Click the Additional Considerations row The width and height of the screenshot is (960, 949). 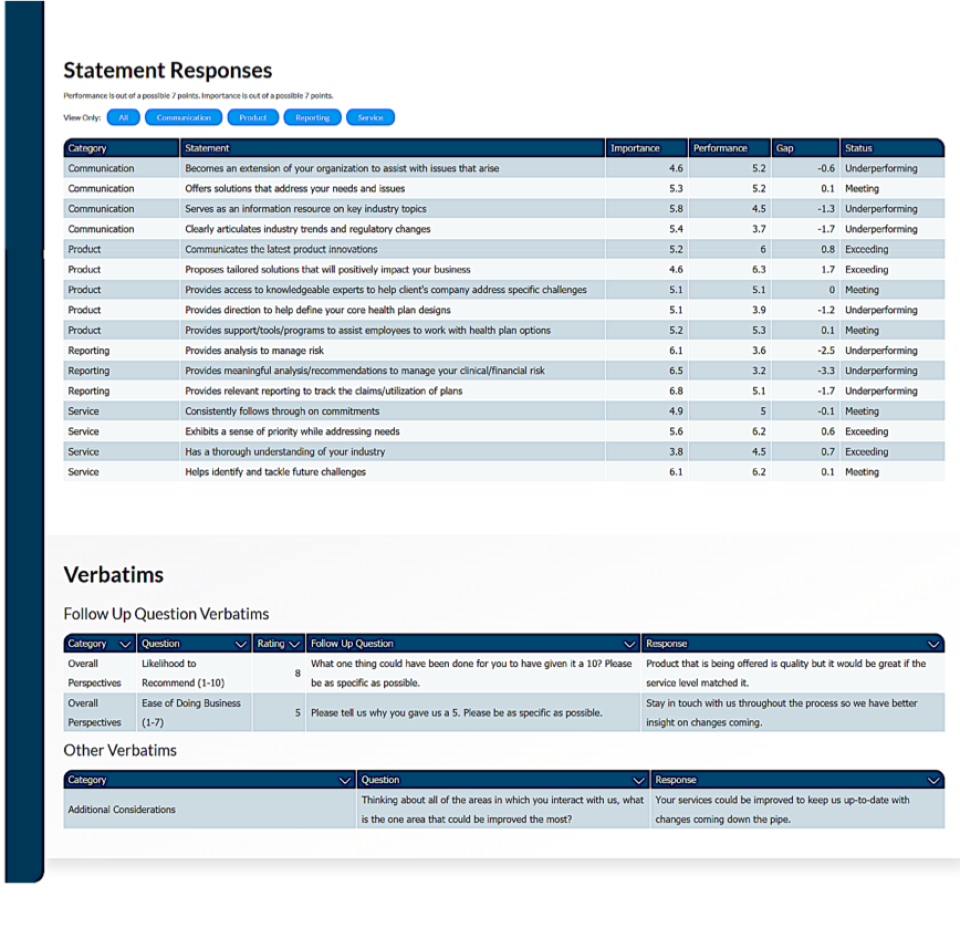point(122,810)
